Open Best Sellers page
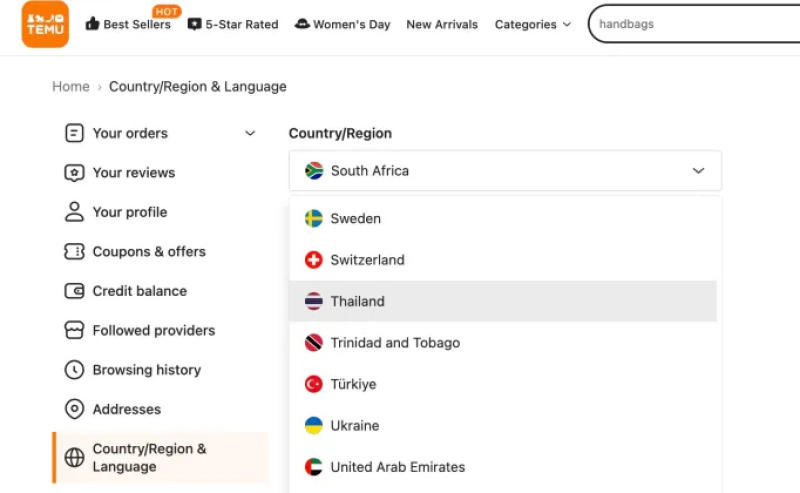 click(x=128, y=24)
